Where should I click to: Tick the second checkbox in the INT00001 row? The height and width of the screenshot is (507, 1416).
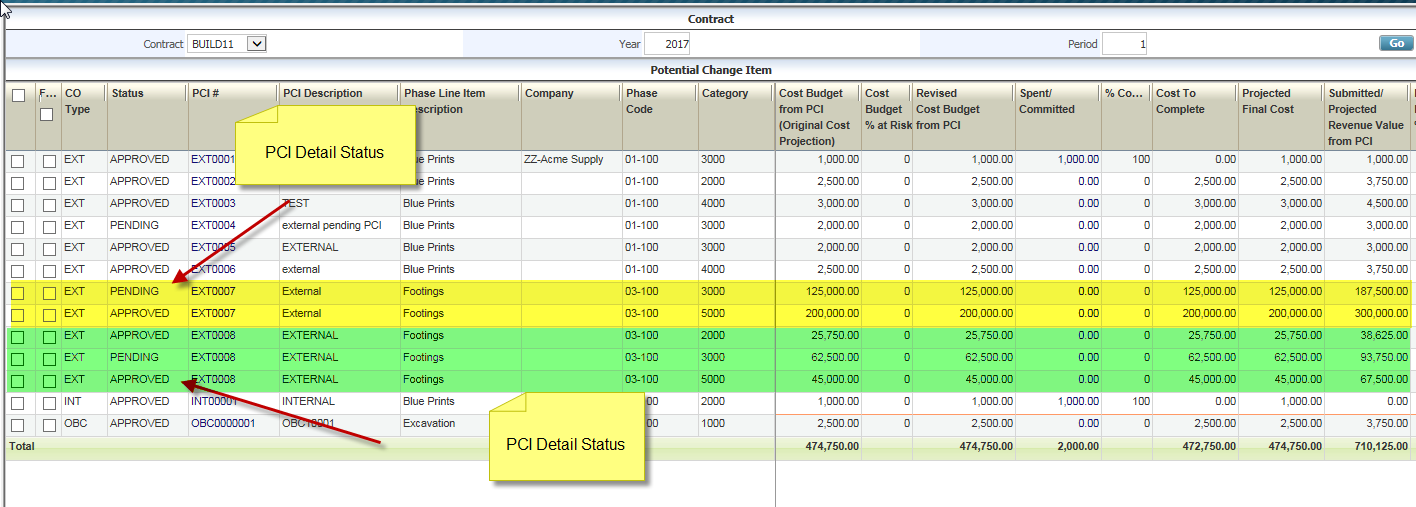click(x=49, y=403)
